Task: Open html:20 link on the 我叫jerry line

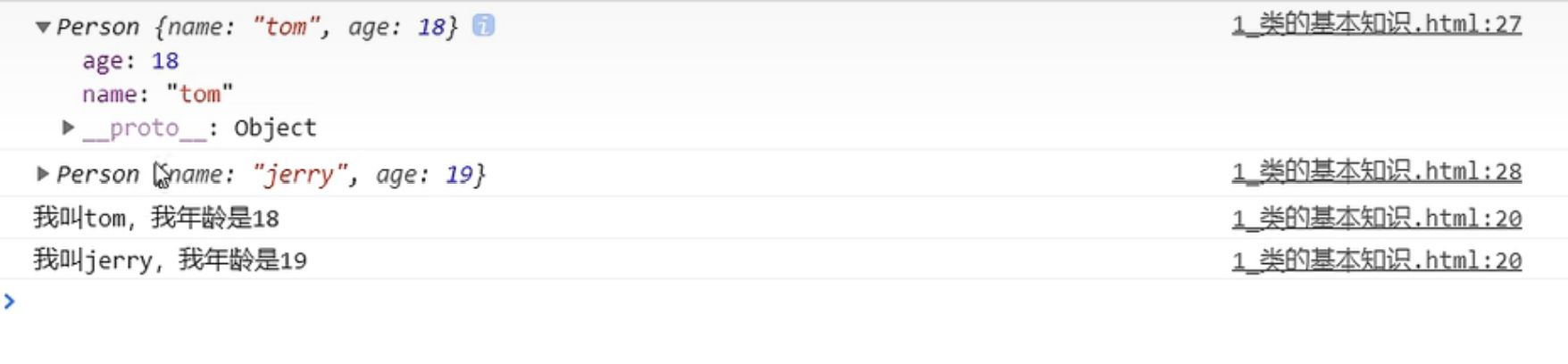Action: tap(1376, 261)
